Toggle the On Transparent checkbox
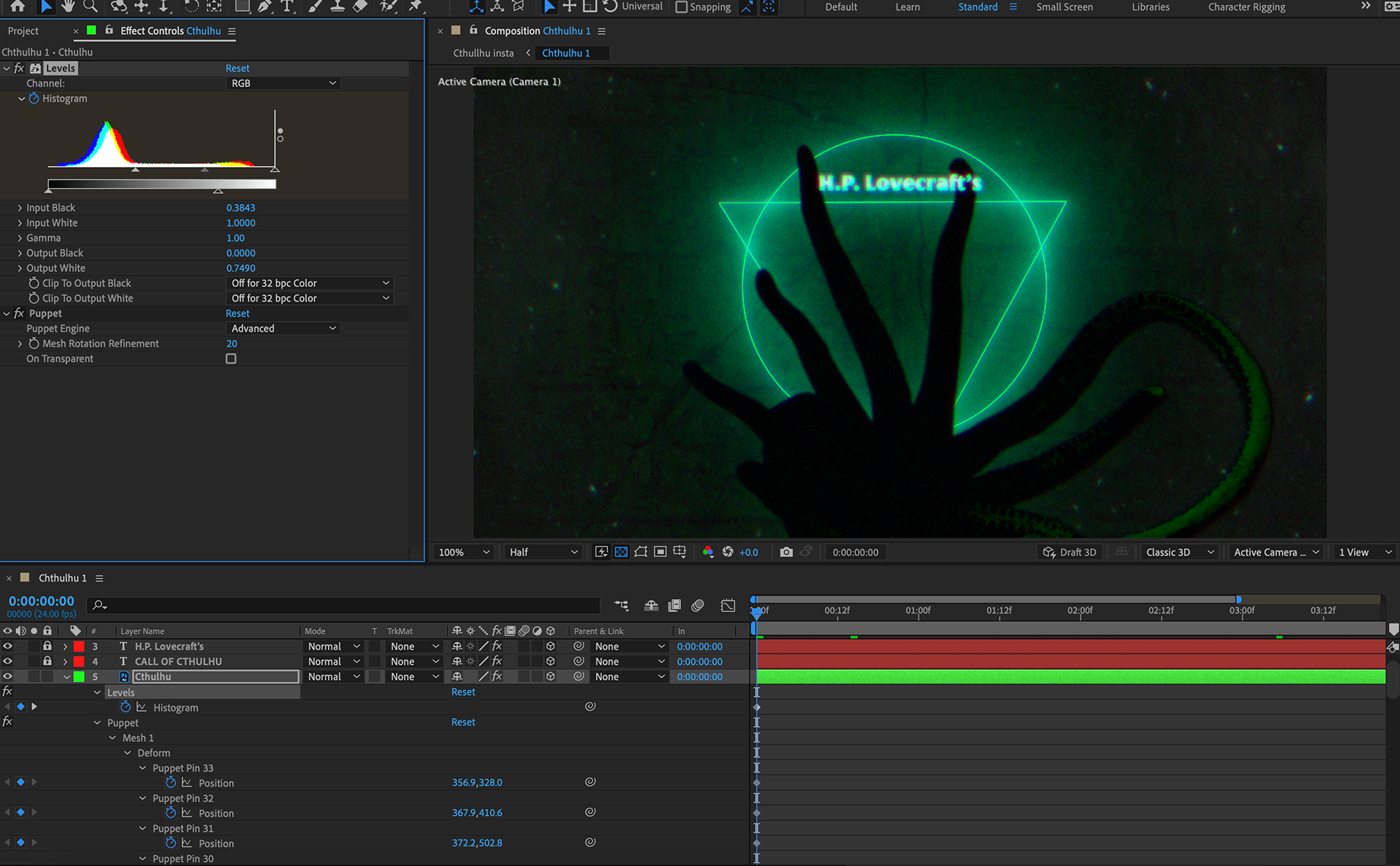This screenshot has height=866, width=1400. 231,359
